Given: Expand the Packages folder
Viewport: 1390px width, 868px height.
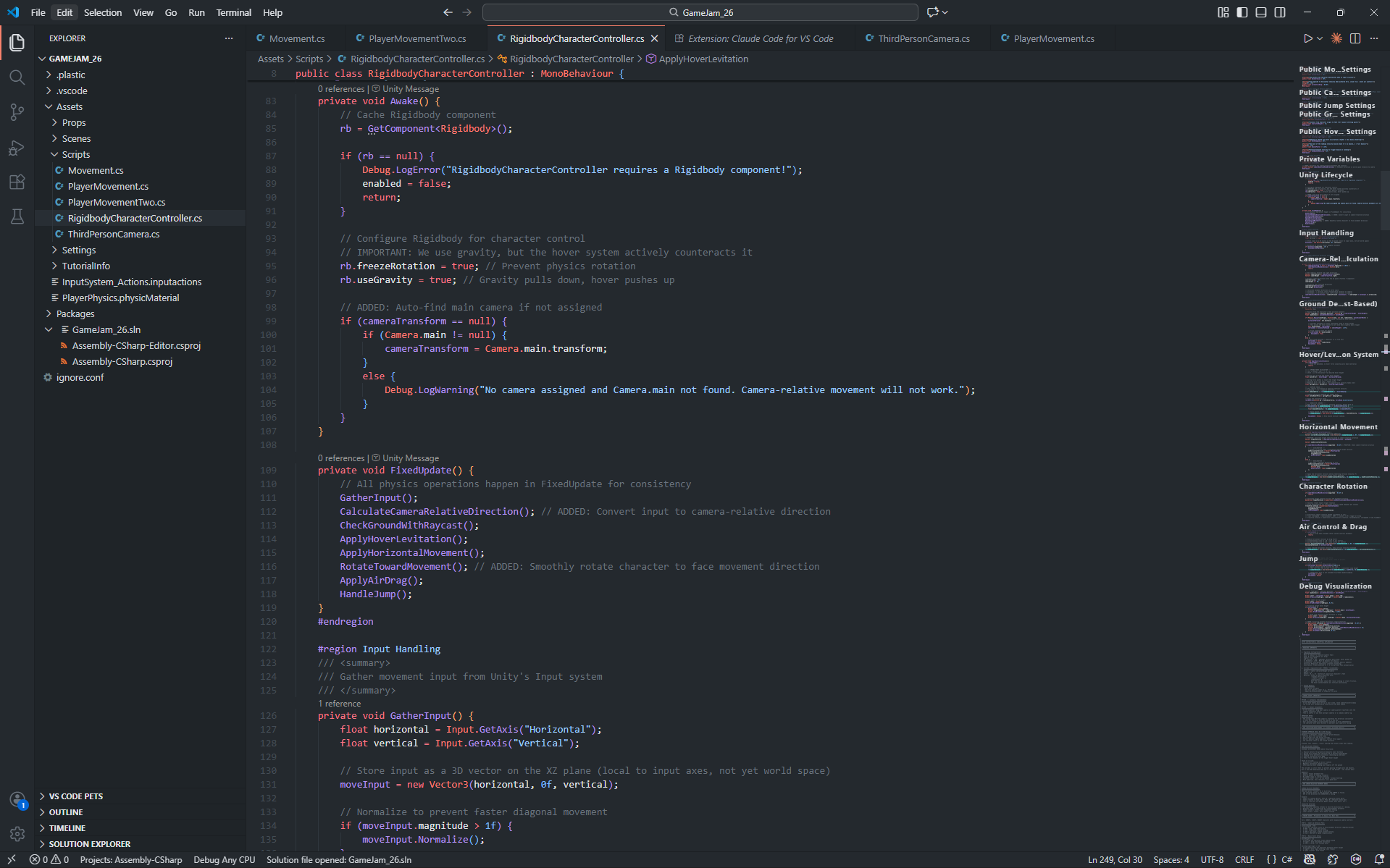Looking at the screenshot, I should 75,313.
